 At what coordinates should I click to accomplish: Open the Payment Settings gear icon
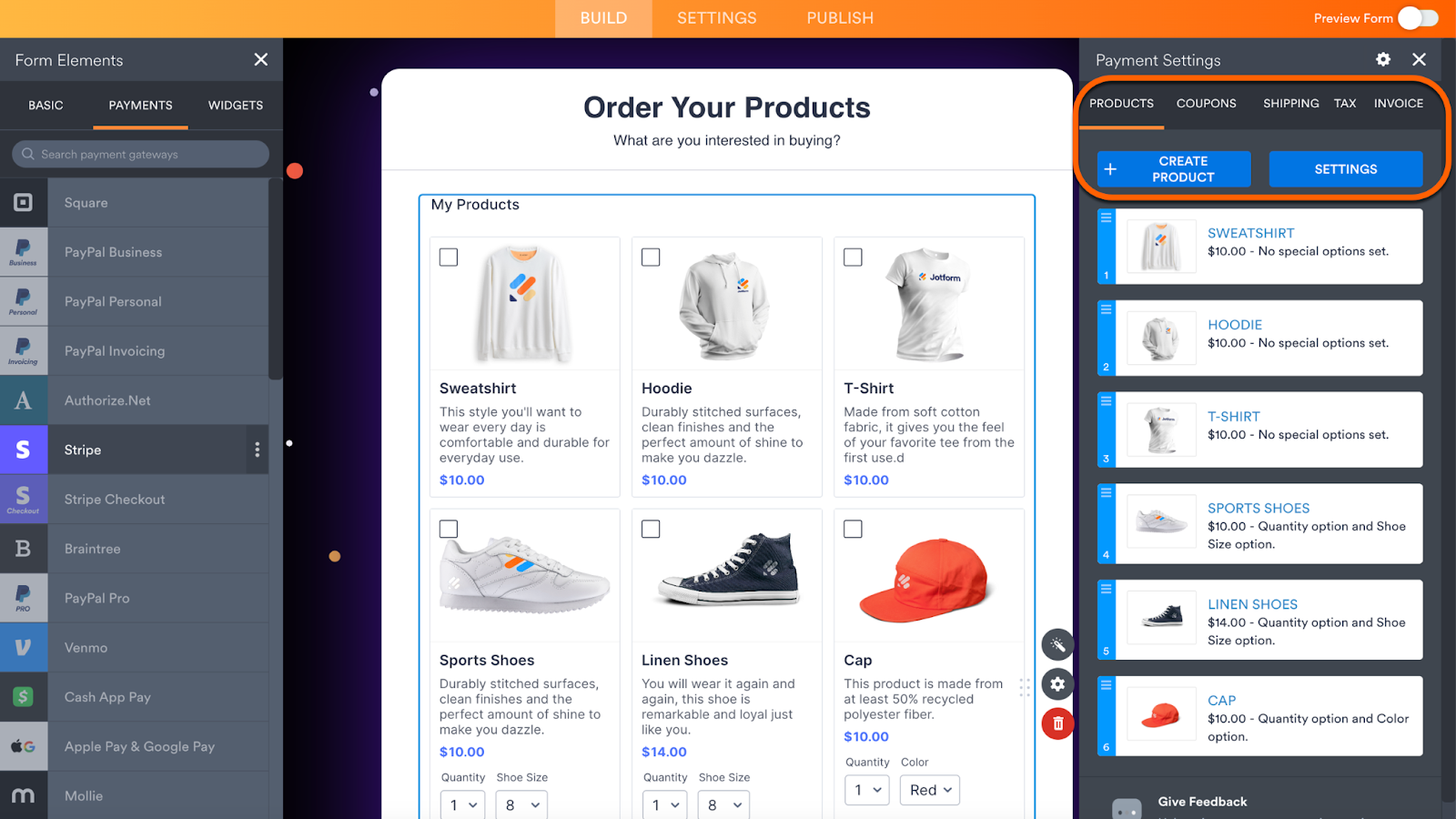click(x=1383, y=59)
